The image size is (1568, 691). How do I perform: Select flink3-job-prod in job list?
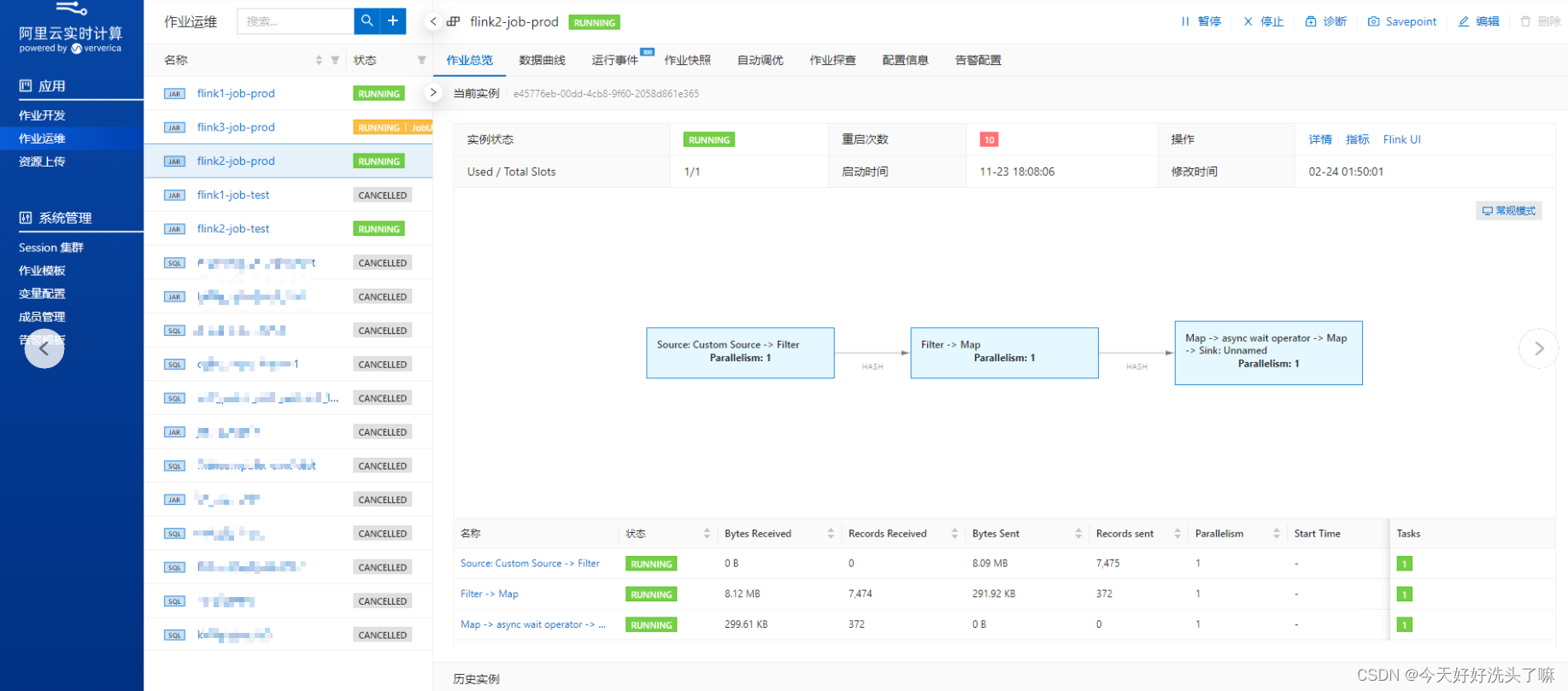[x=236, y=127]
